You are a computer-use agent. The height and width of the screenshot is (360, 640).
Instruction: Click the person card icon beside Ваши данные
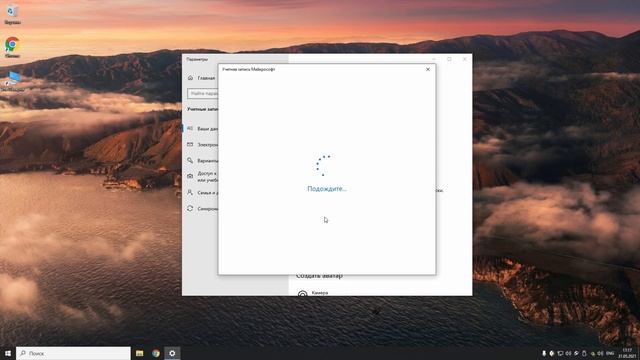click(x=190, y=128)
